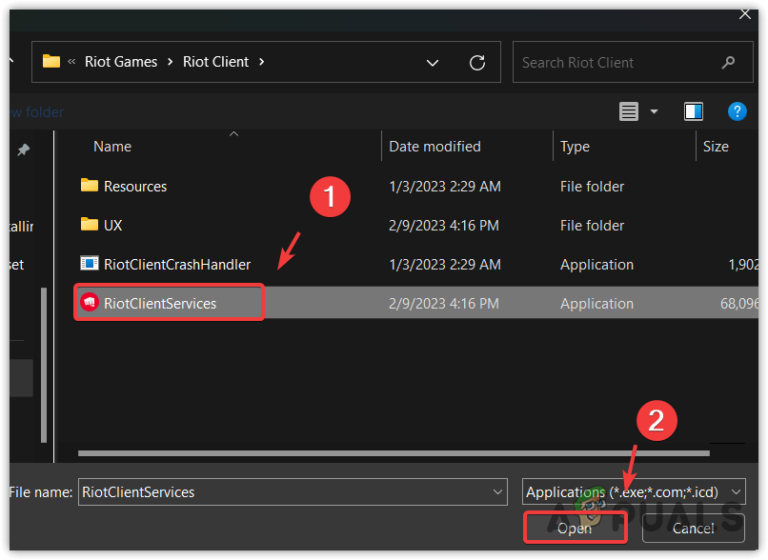768x560 pixels.
Task: Select the UX folder name
Action: click(113, 225)
